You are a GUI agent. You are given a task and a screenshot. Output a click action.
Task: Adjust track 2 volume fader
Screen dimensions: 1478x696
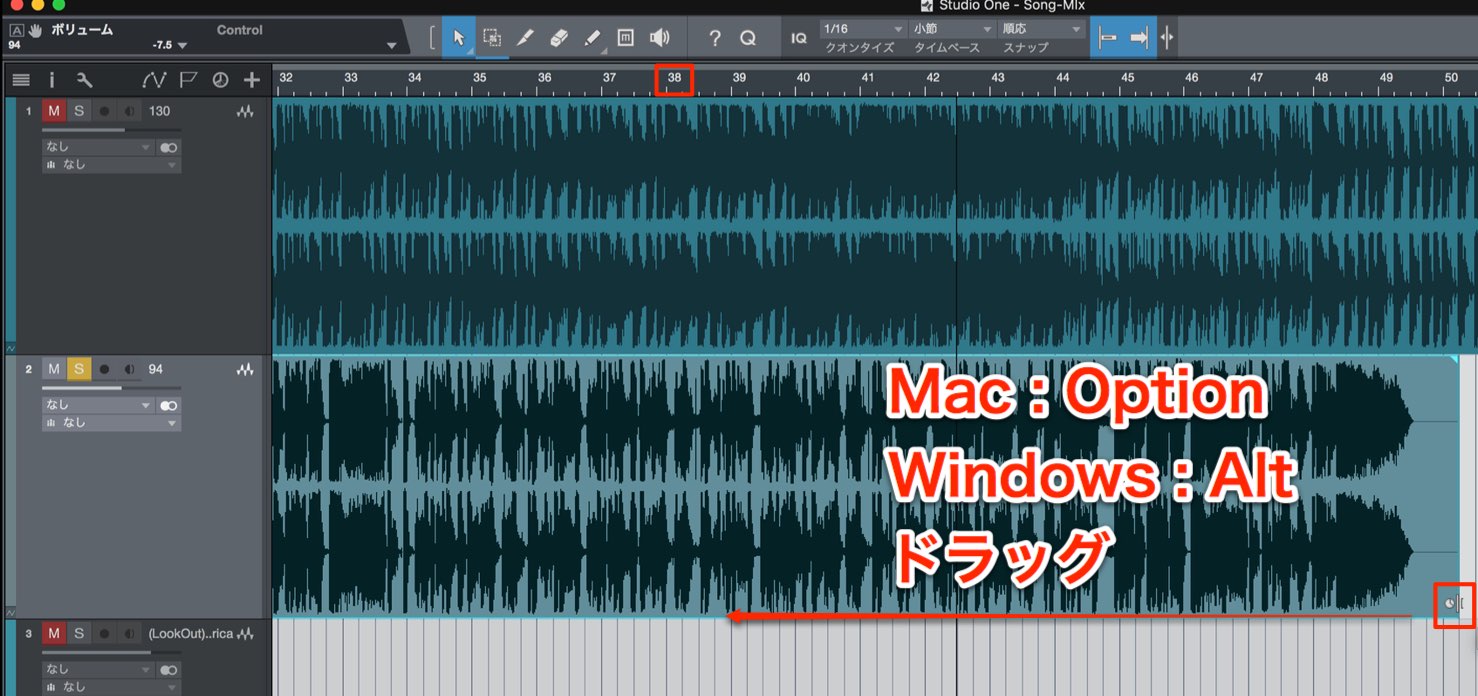click(x=111, y=387)
